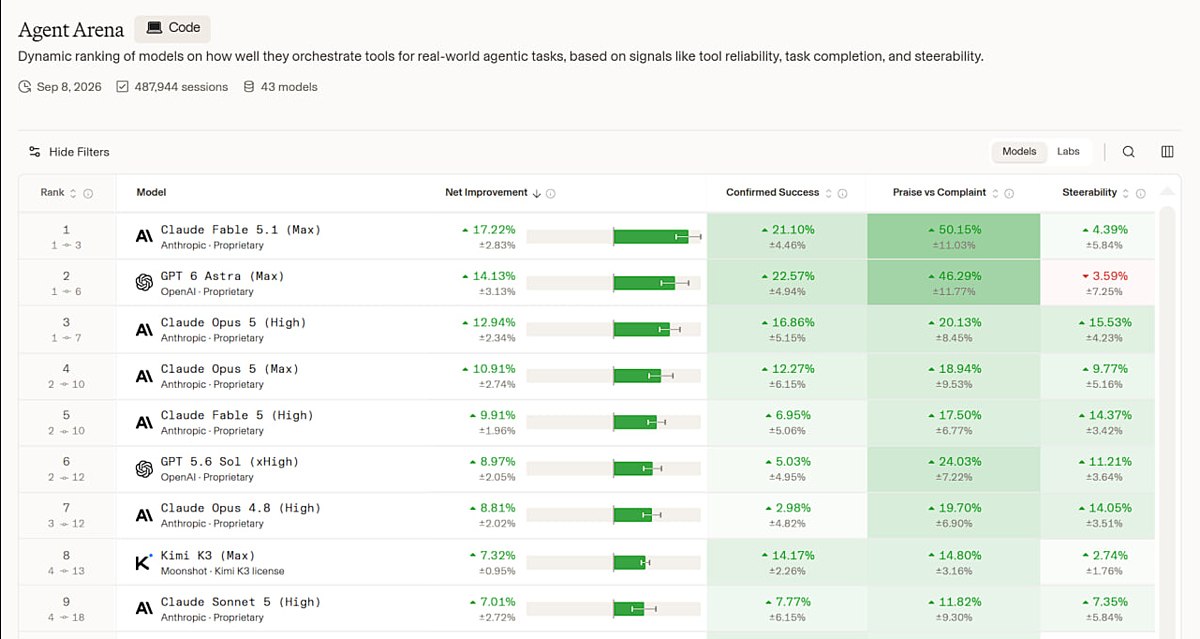
Task: Open the search icon in the toolbar
Action: [1128, 152]
